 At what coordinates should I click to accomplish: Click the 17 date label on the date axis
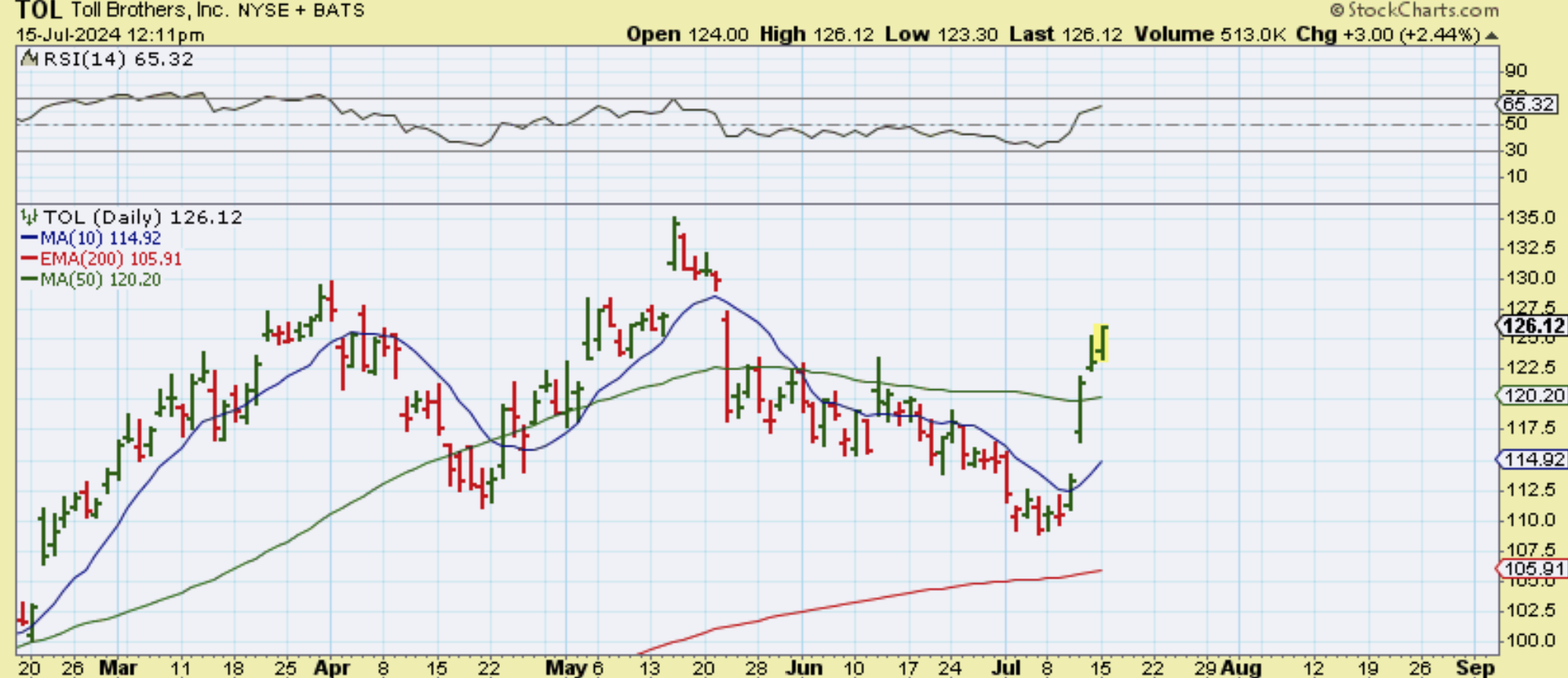(x=908, y=669)
